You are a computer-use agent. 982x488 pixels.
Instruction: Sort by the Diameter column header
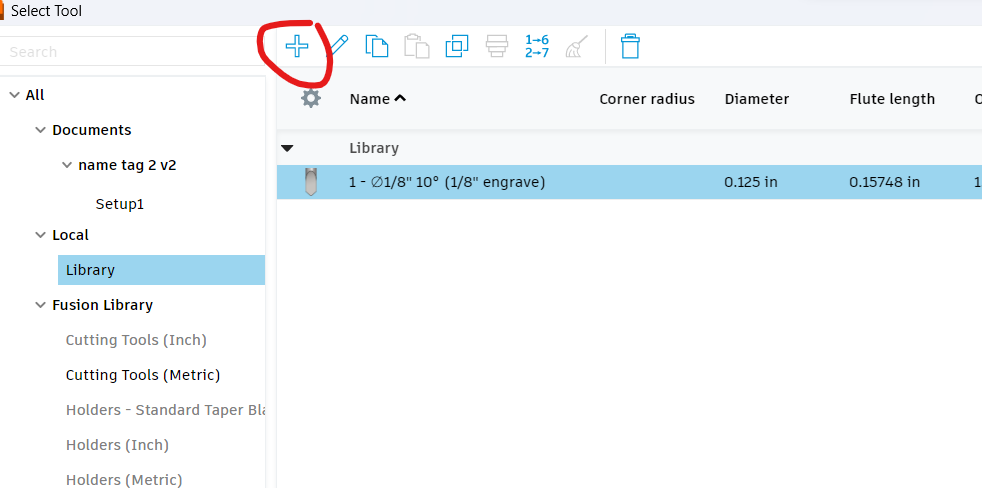coord(757,99)
